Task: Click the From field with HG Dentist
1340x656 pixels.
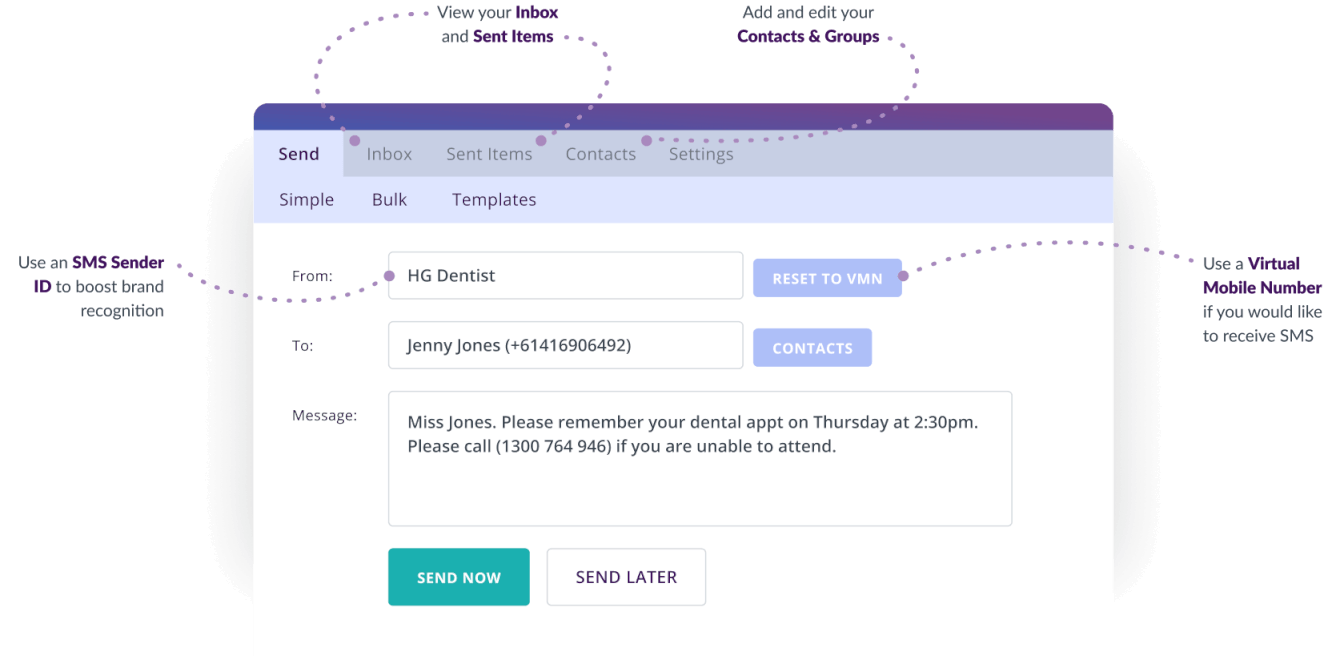Action: [x=565, y=275]
